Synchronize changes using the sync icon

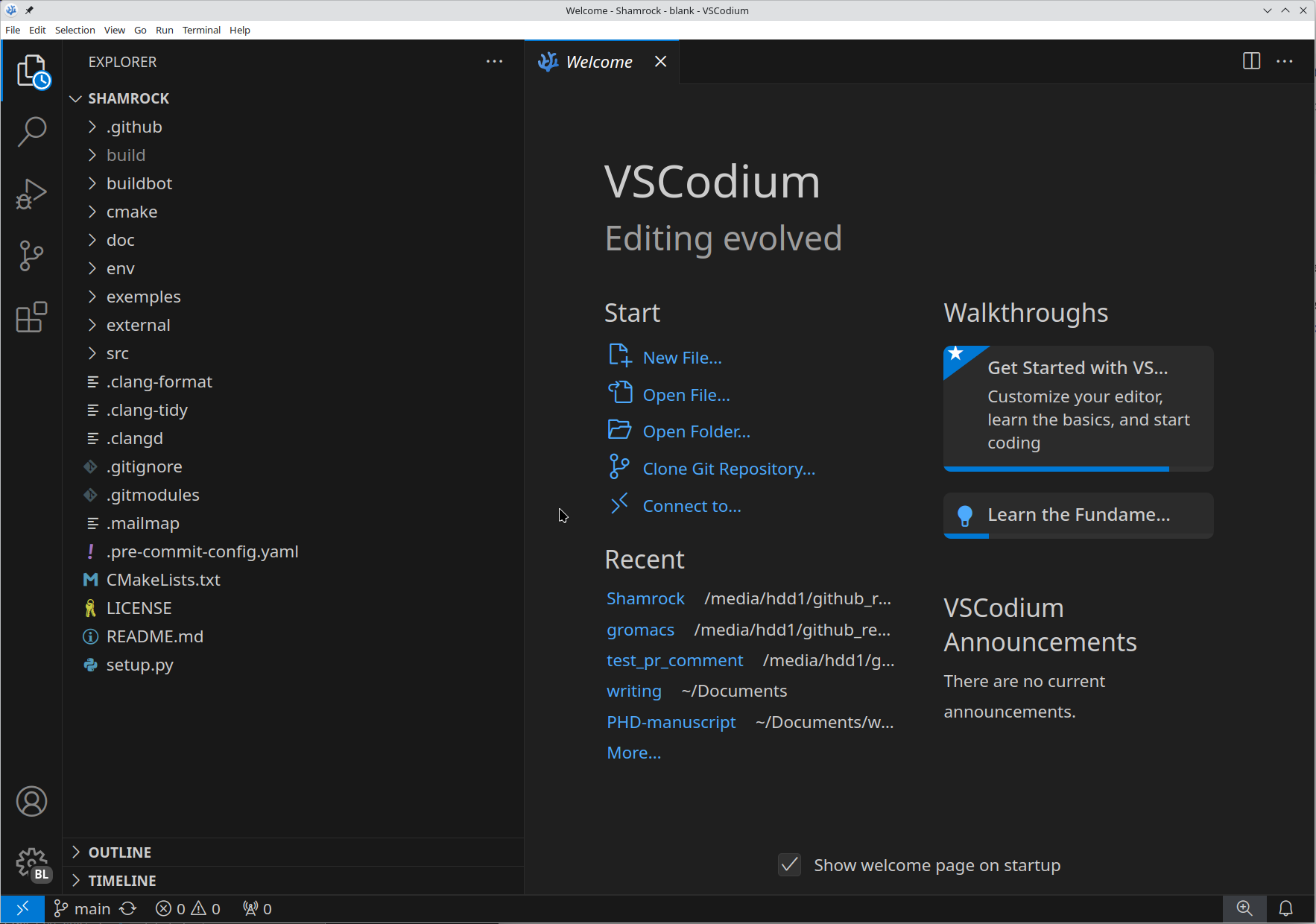pyautogui.click(x=128, y=908)
